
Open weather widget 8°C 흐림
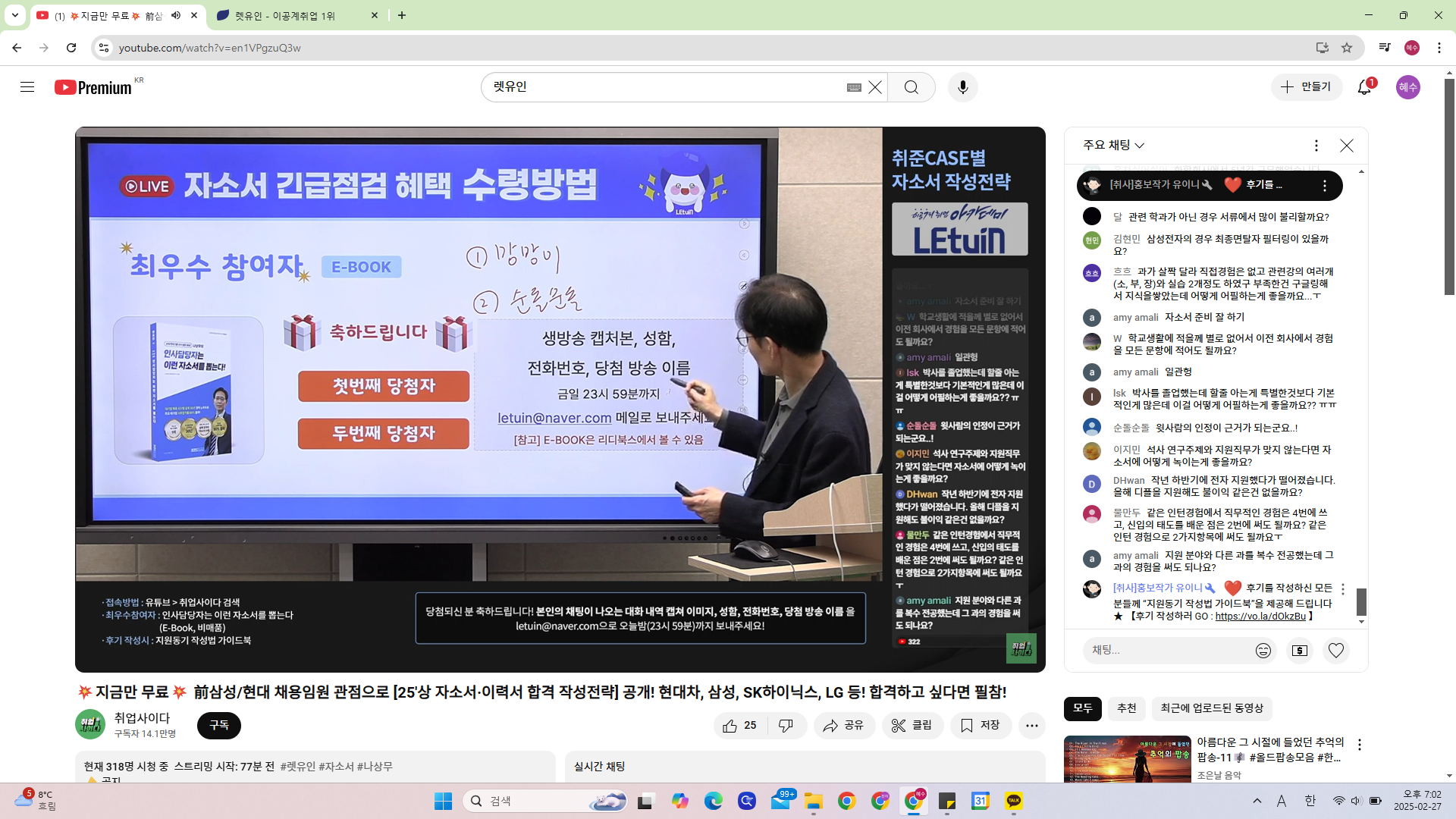click(x=35, y=800)
